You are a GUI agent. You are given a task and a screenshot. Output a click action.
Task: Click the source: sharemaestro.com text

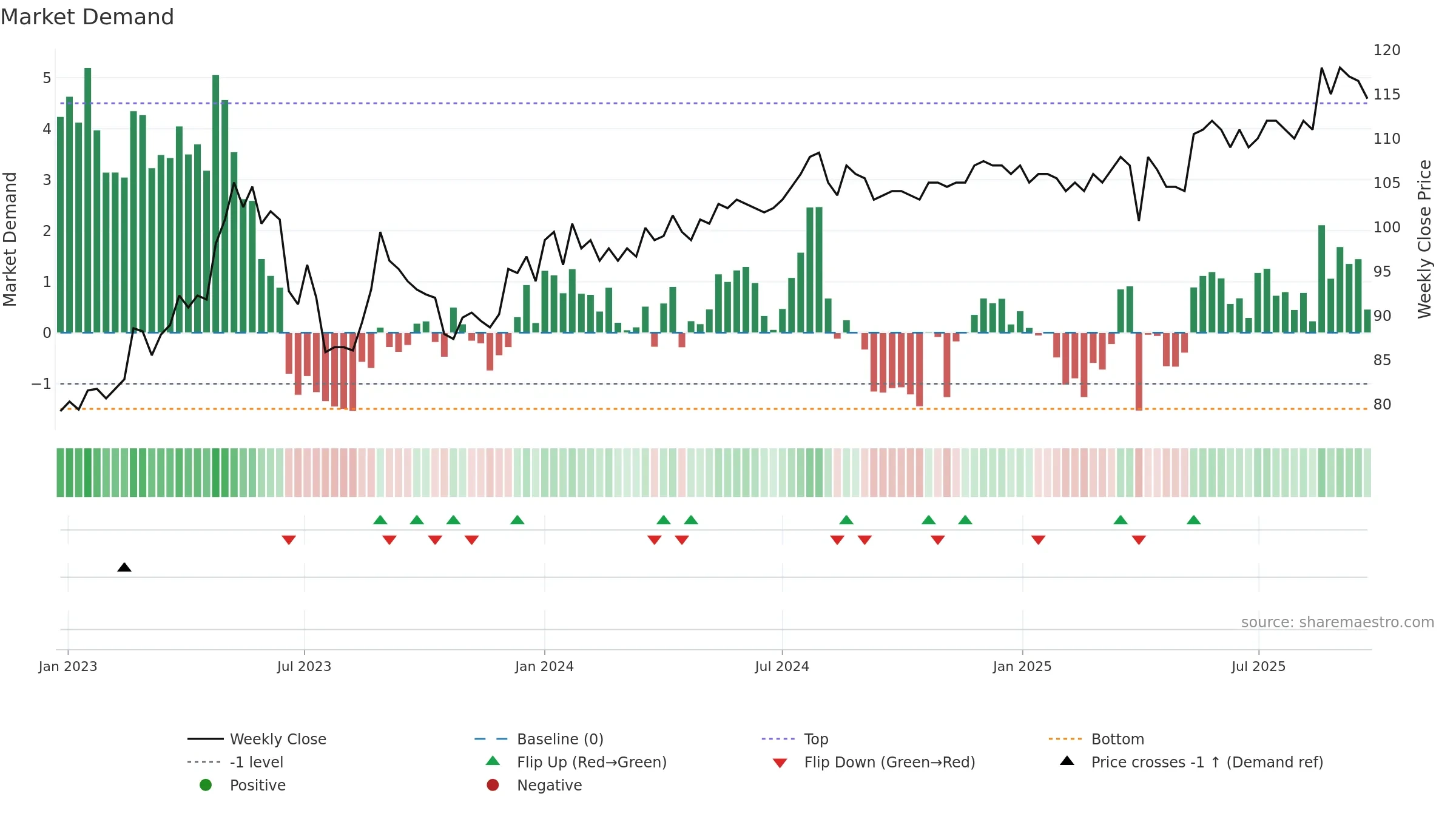(x=1338, y=622)
